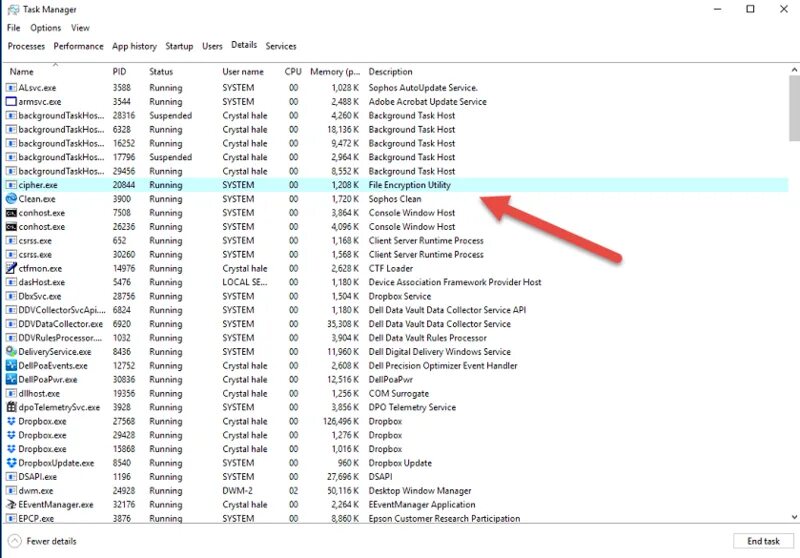Select the DDVRulesProcessor row name
The image size is (800, 558).
coord(60,338)
